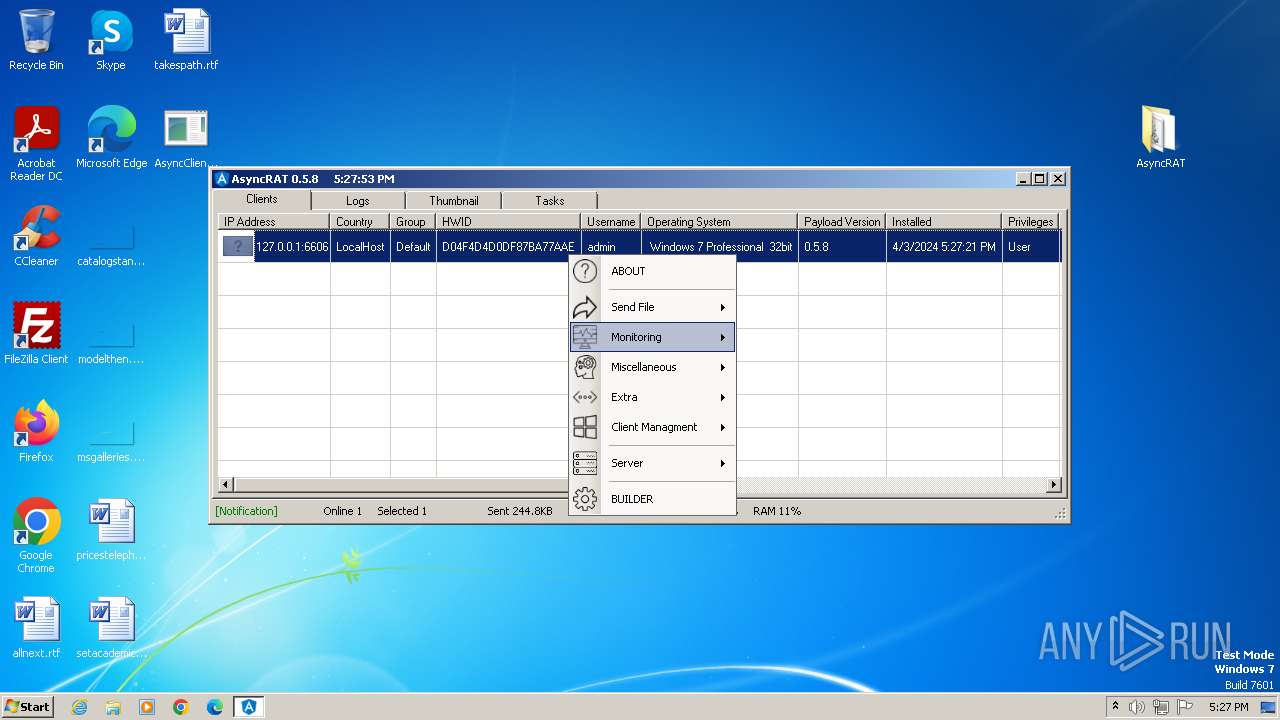1280x720 pixels.
Task: Expand Server submenu arrow
Action: point(722,463)
